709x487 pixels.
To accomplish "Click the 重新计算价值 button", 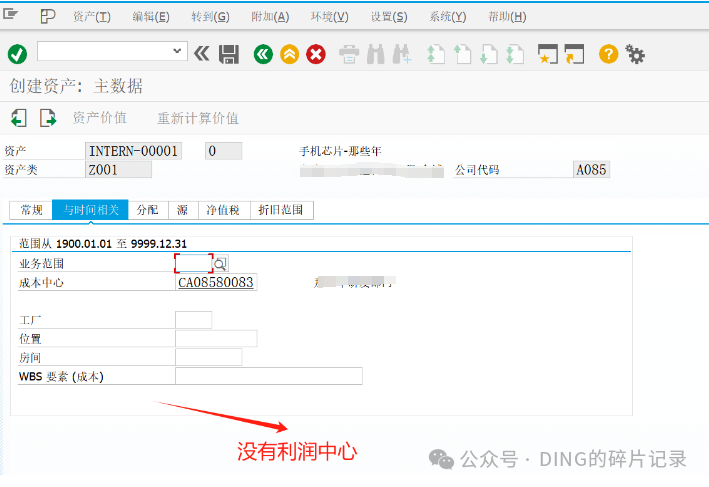I will [198, 118].
